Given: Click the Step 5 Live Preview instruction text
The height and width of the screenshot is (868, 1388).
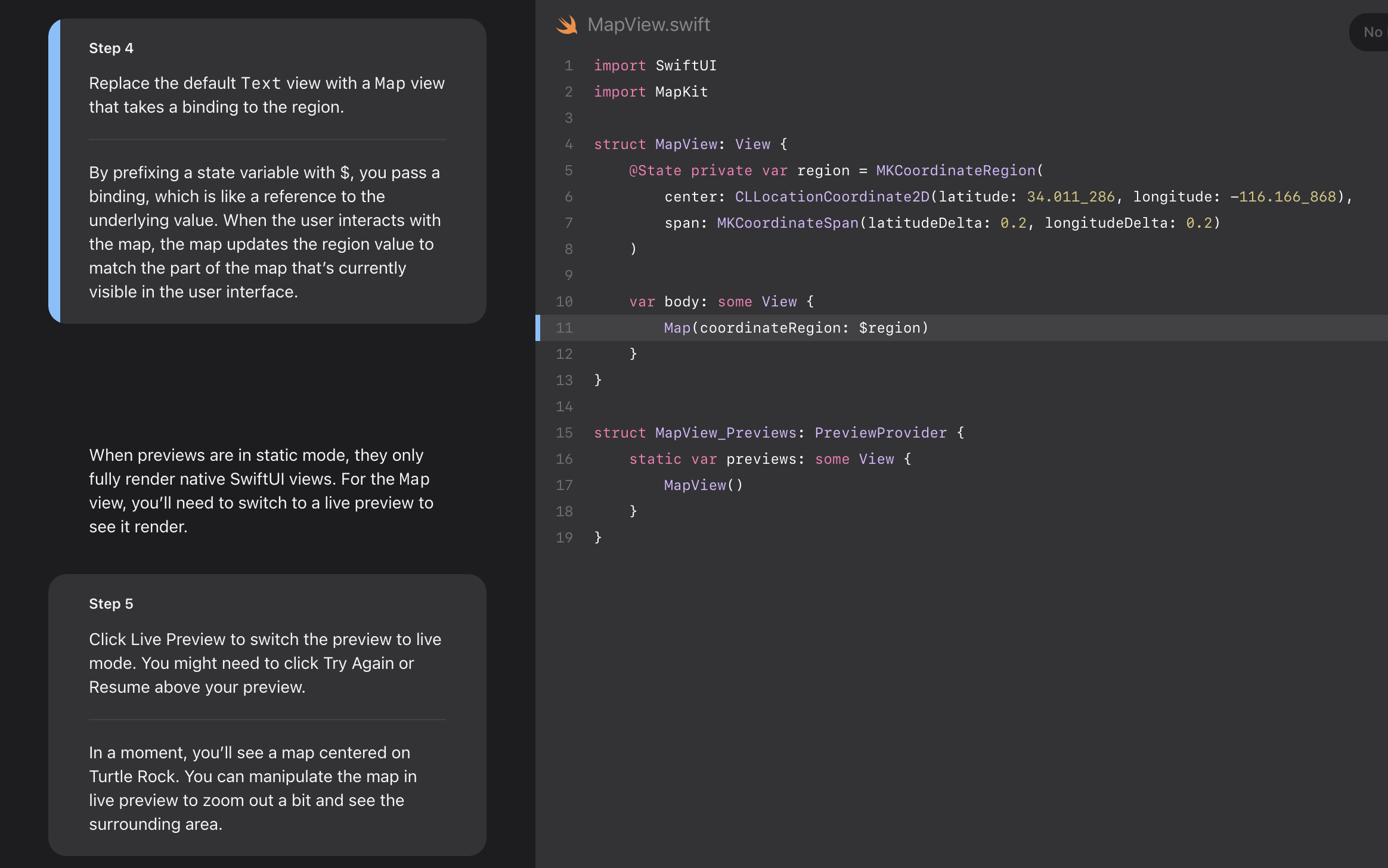Looking at the screenshot, I should click(265, 663).
